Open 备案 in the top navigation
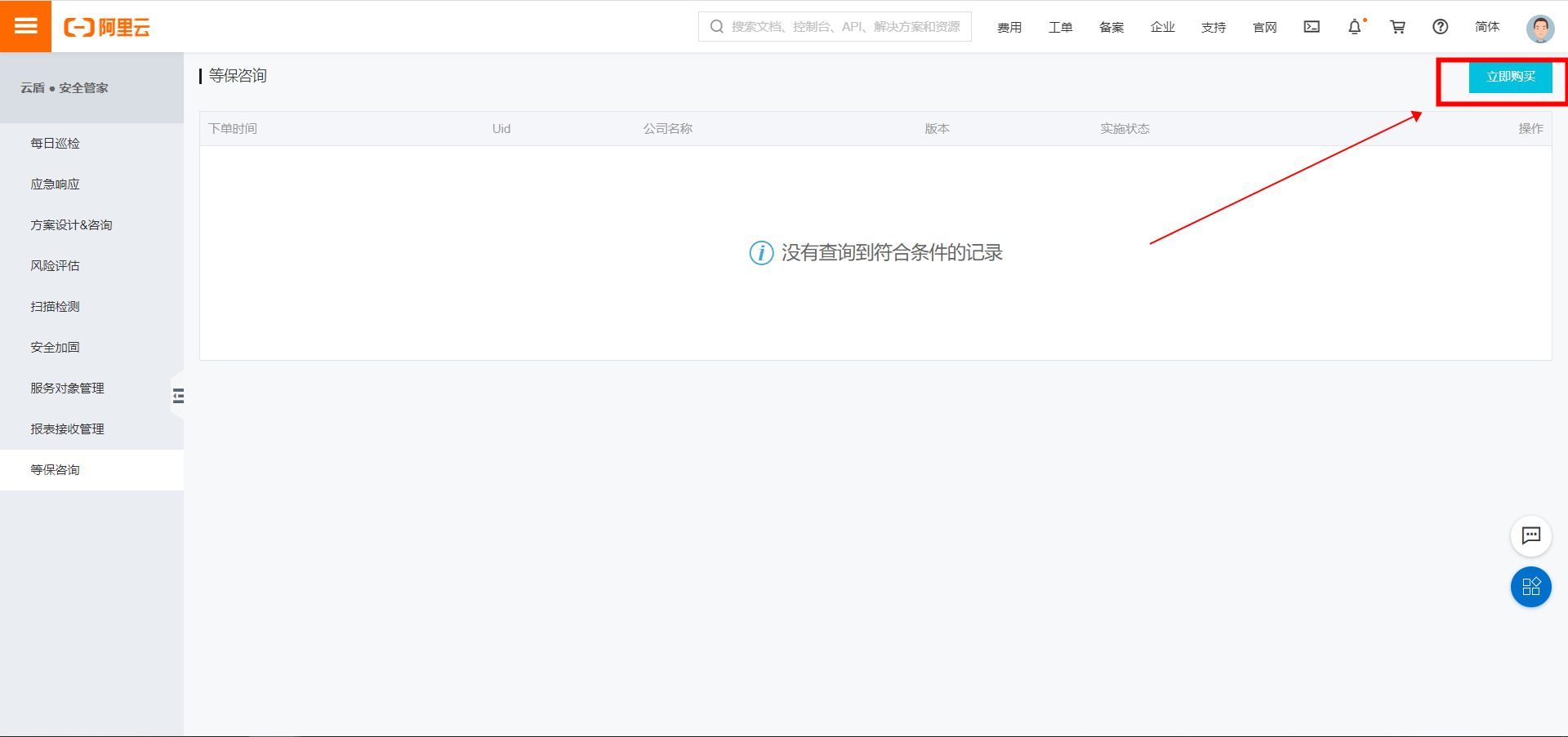The height and width of the screenshot is (737, 1568). click(x=1111, y=27)
